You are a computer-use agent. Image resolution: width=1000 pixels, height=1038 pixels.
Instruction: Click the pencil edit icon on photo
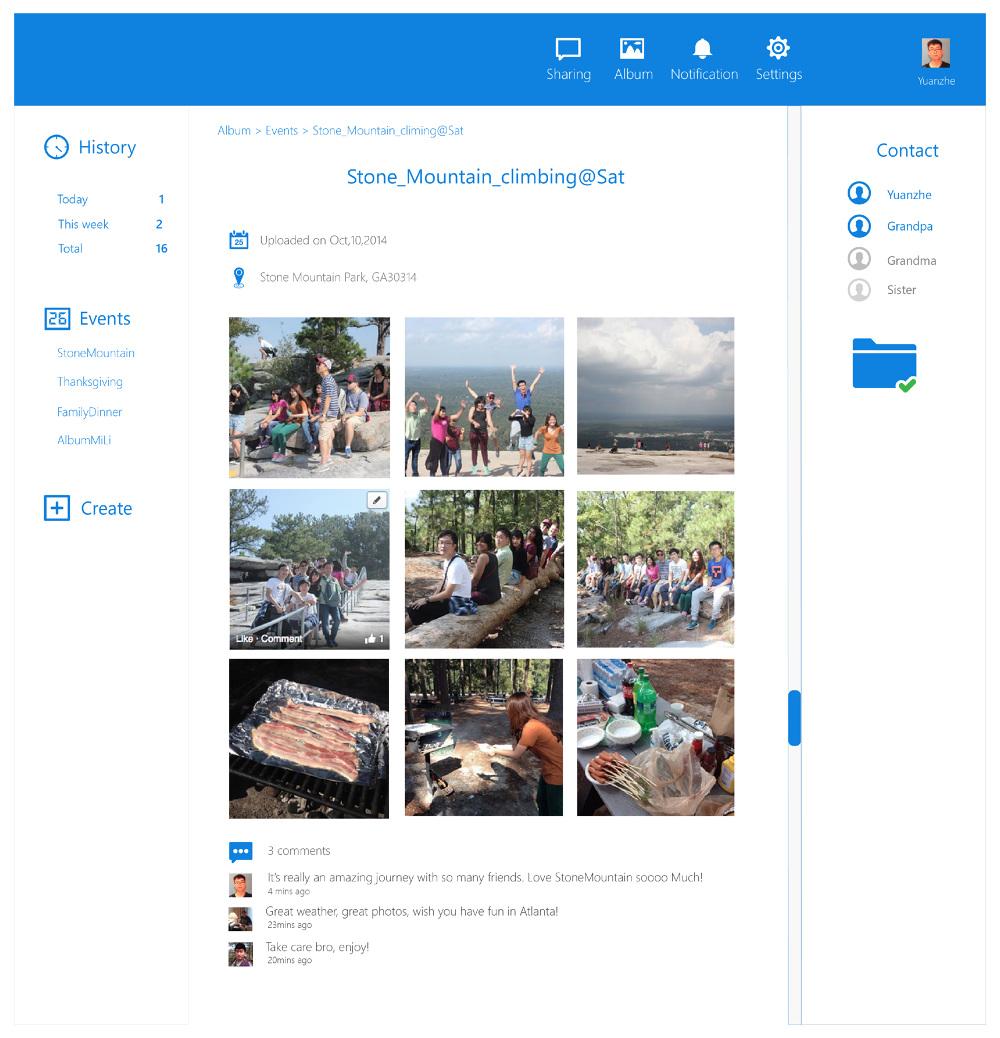(377, 500)
